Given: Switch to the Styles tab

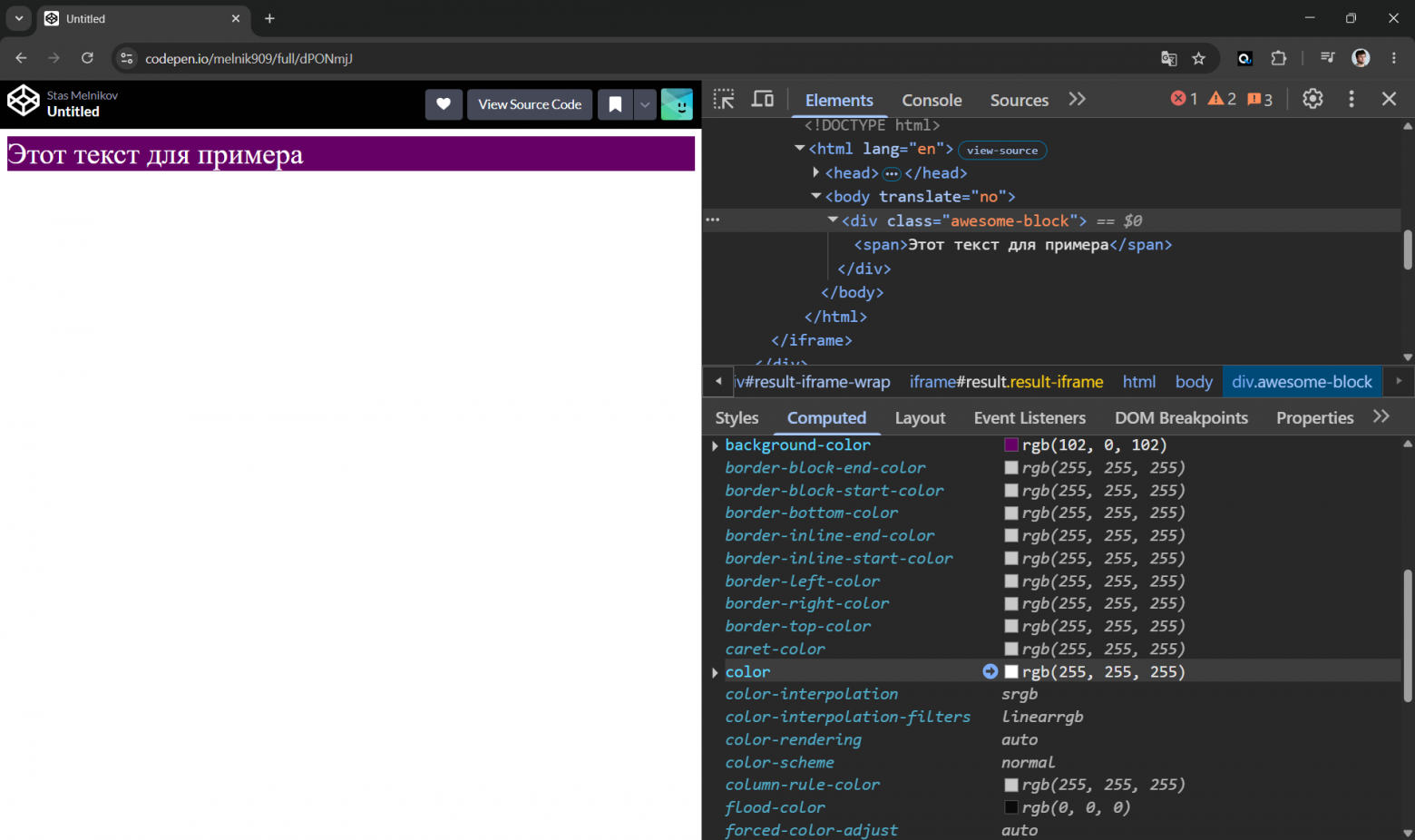Looking at the screenshot, I should pos(737,417).
